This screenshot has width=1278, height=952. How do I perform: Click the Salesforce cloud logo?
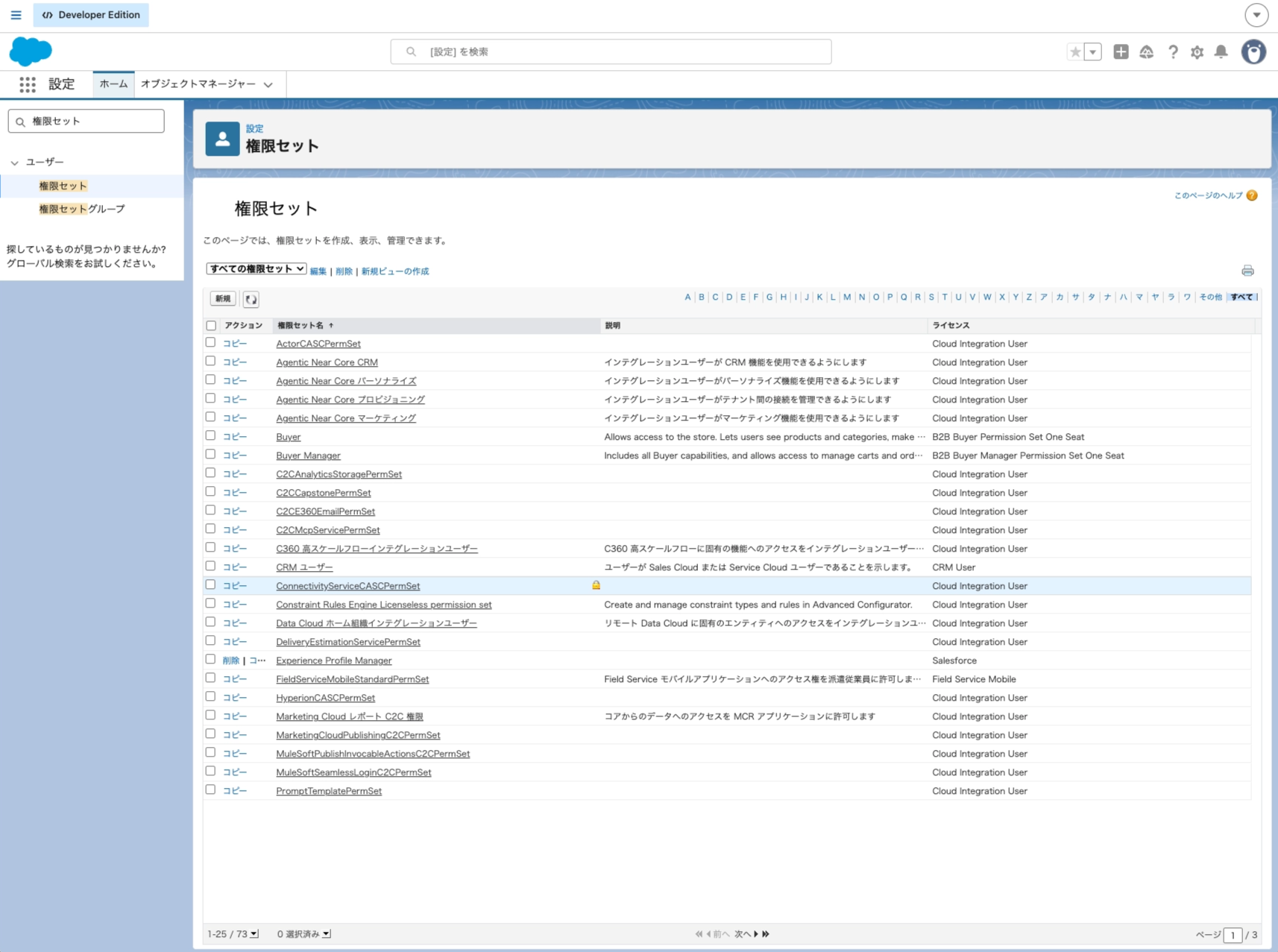pos(31,51)
